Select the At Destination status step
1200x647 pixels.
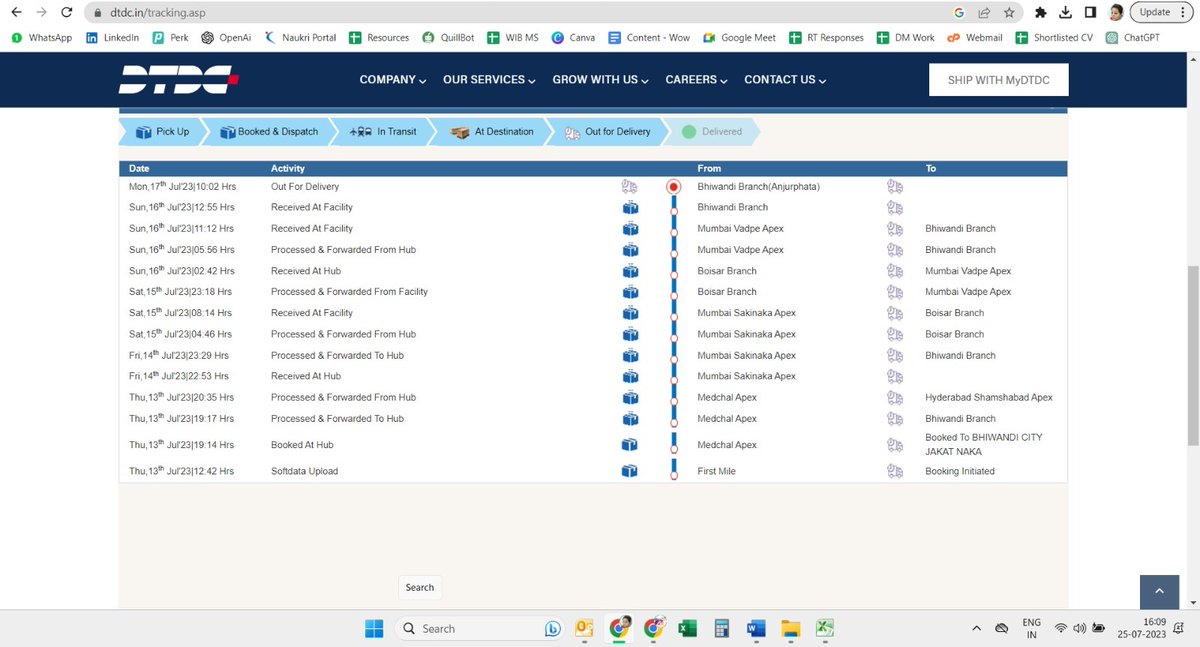(491, 132)
